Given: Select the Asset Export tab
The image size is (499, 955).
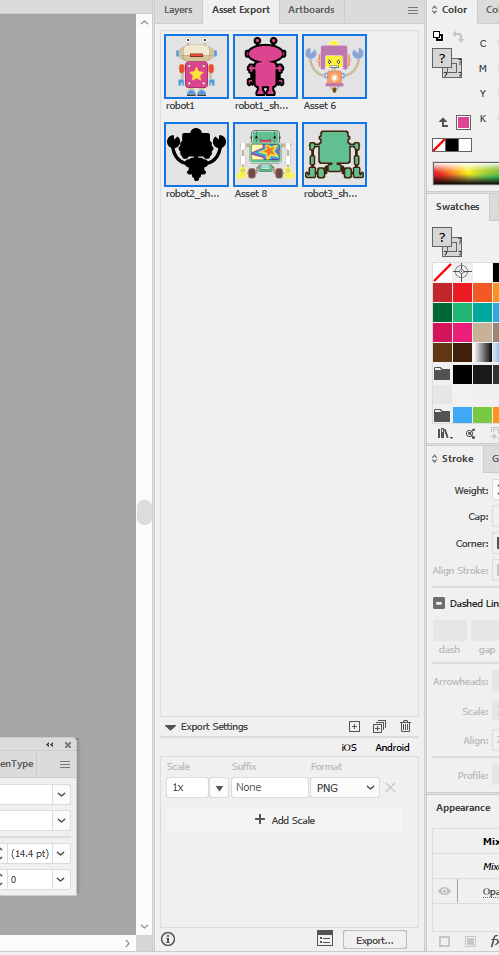Looking at the screenshot, I should point(241,10).
